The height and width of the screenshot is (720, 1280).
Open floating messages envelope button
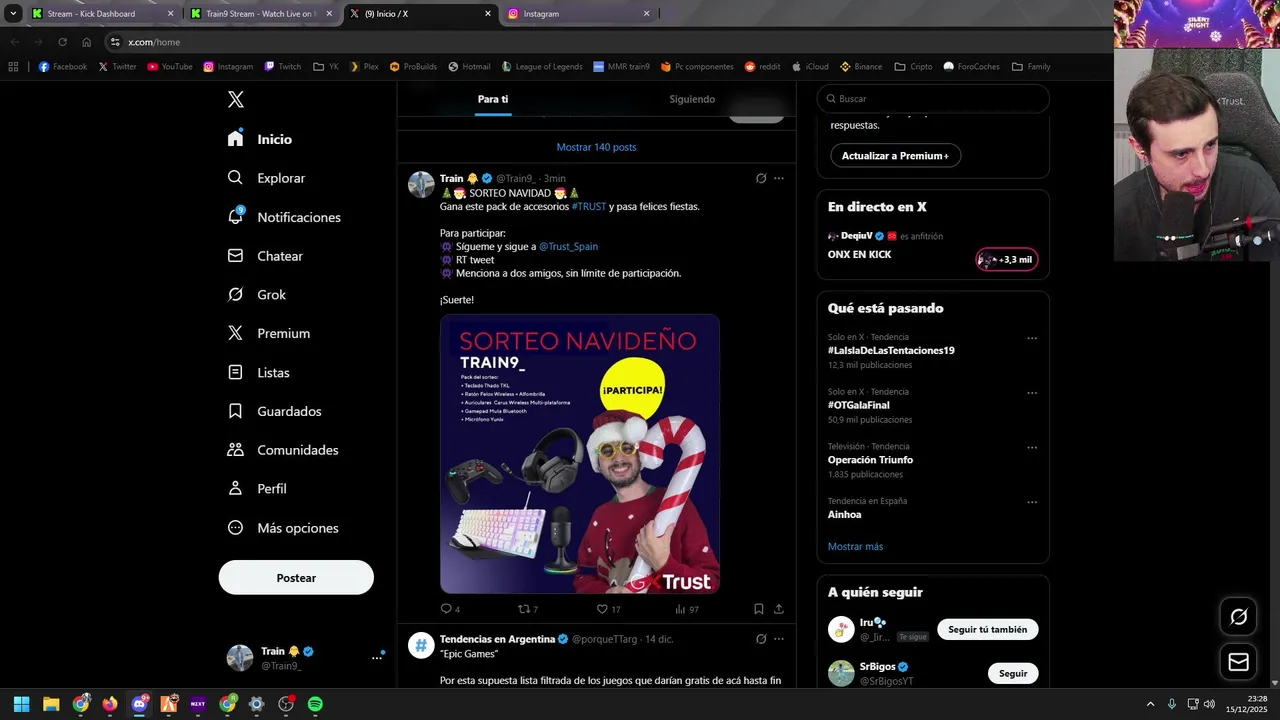coord(1238,662)
